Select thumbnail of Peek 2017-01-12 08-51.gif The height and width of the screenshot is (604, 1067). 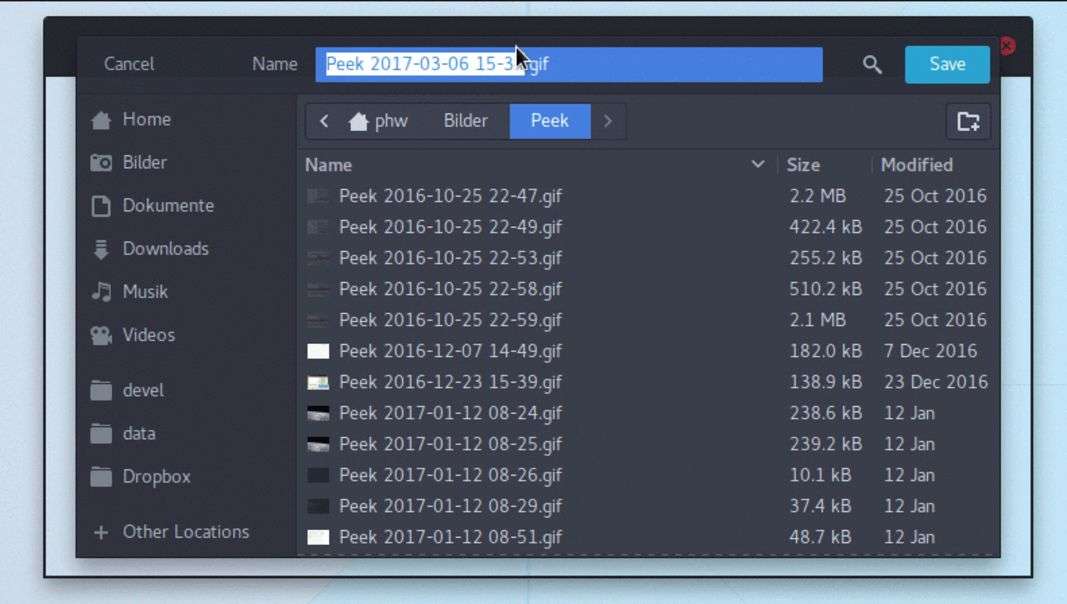(318, 537)
